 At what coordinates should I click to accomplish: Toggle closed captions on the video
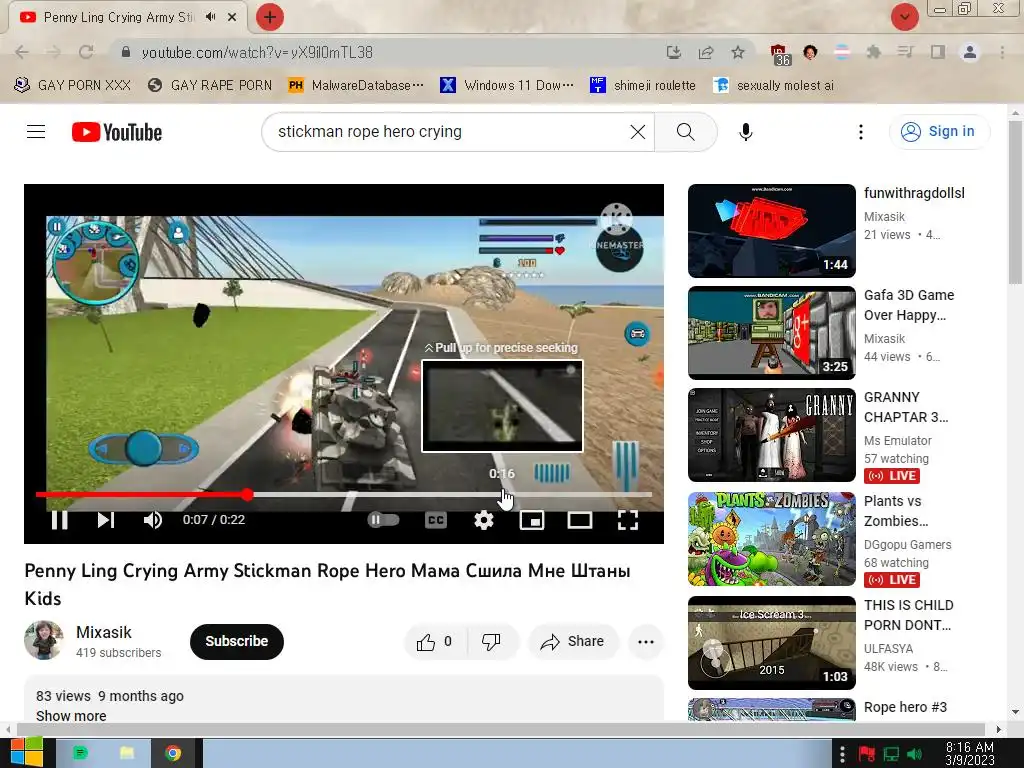[x=436, y=520]
